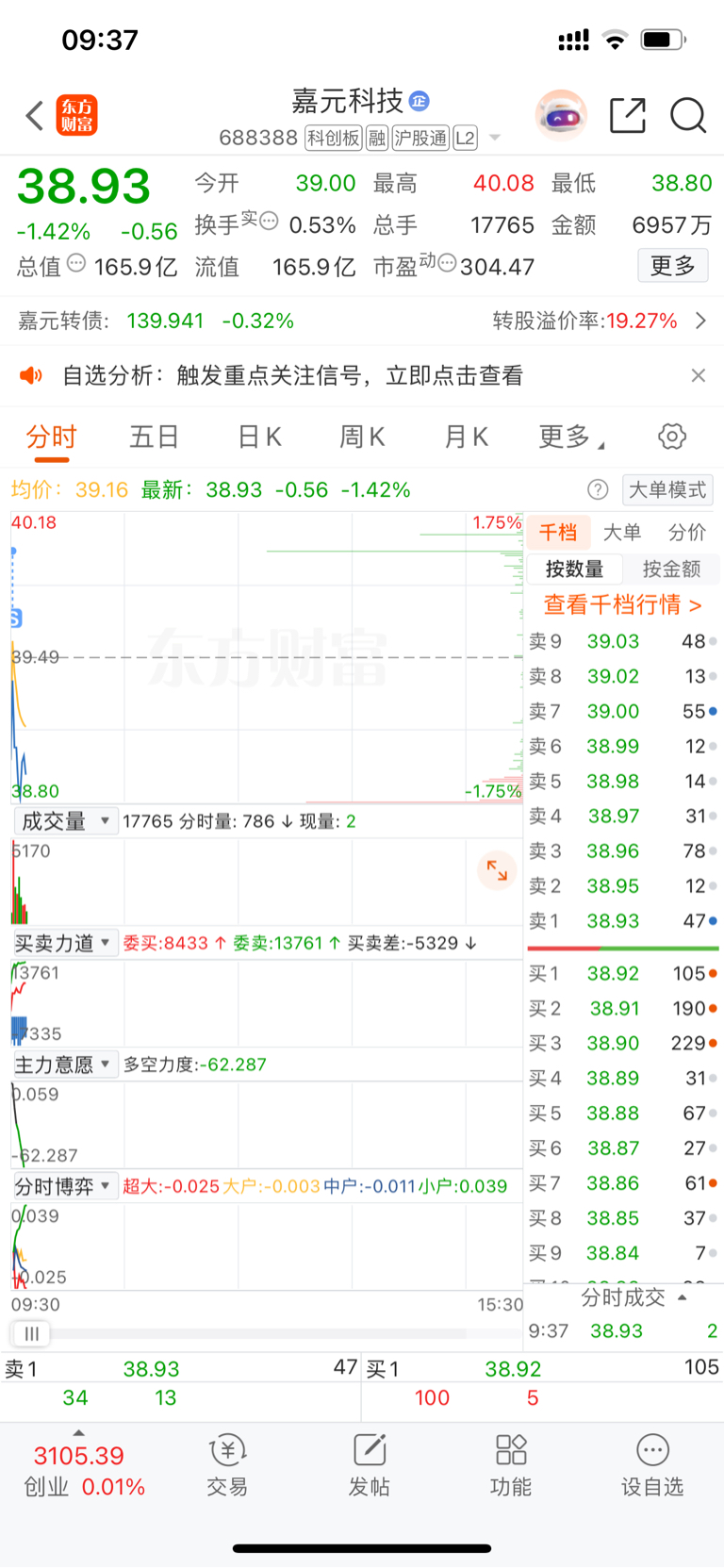Tap the blue S marker on chart

click(x=15, y=619)
